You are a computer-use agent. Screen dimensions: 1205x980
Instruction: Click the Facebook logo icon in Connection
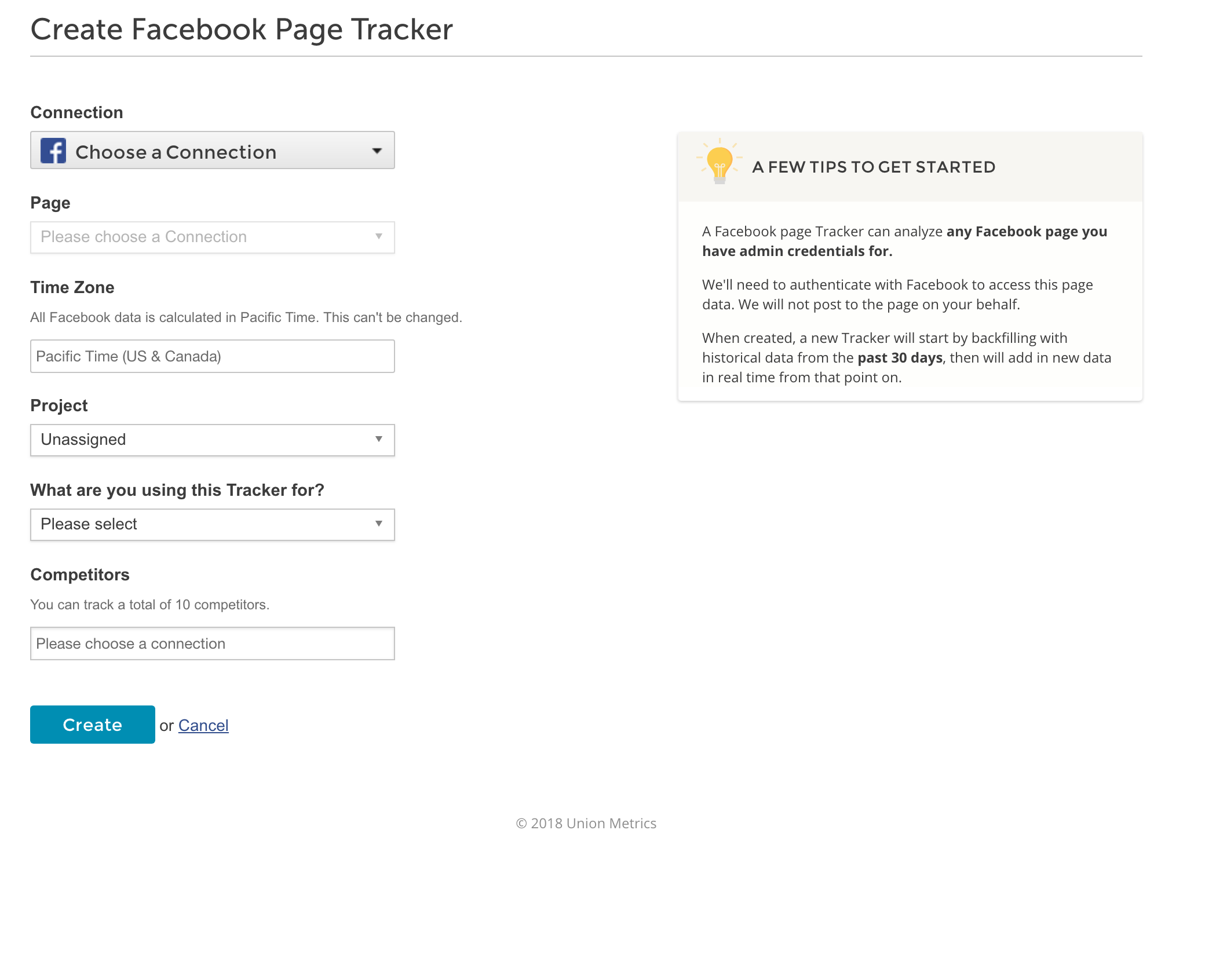pyautogui.click(x=53, y=151)
